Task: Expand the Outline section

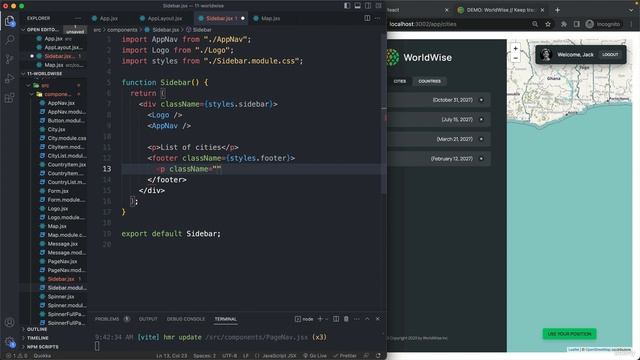Action: [x=37, y=329]
